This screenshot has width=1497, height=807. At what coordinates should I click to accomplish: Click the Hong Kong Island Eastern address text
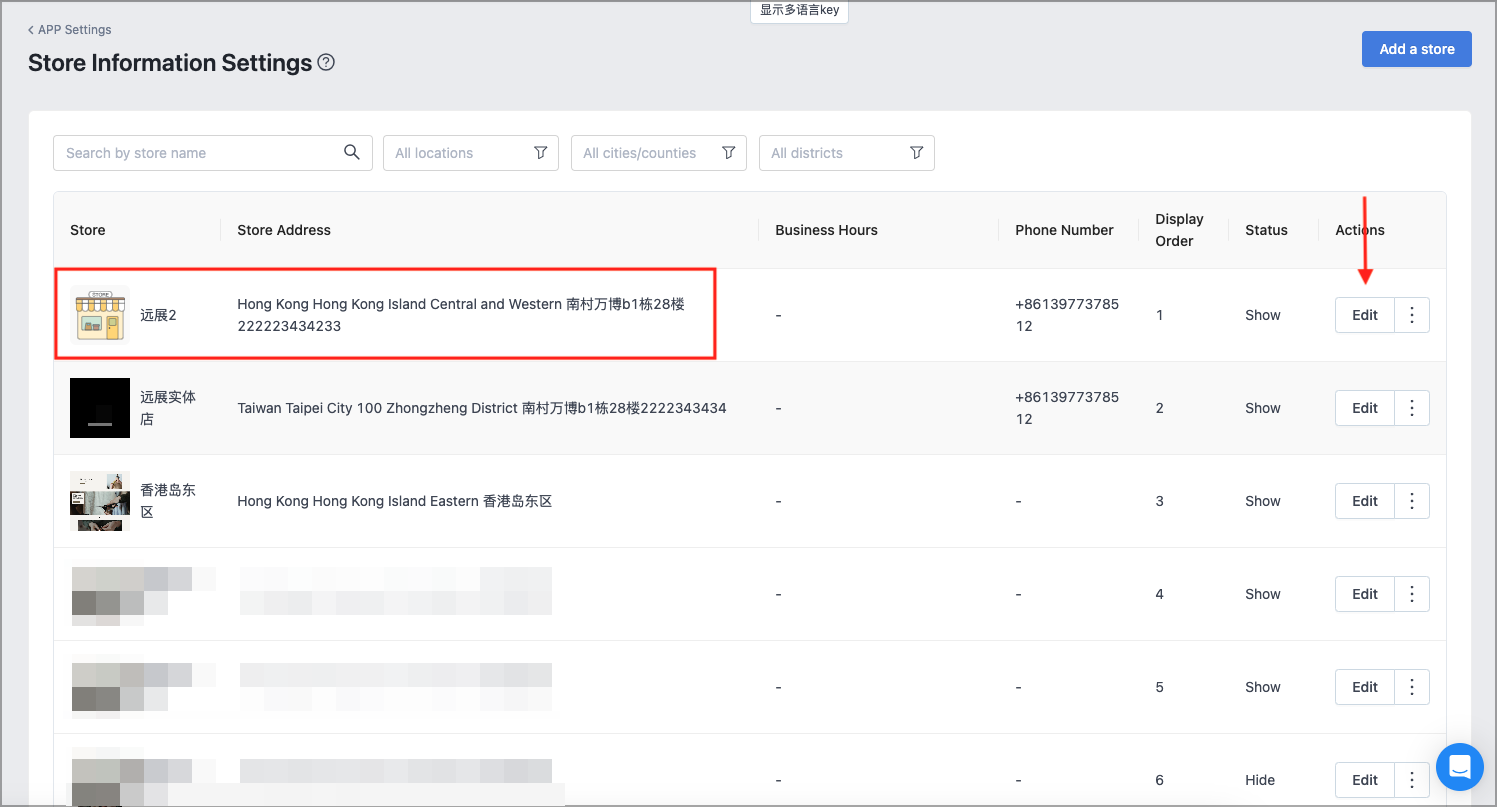coord(395,501)
